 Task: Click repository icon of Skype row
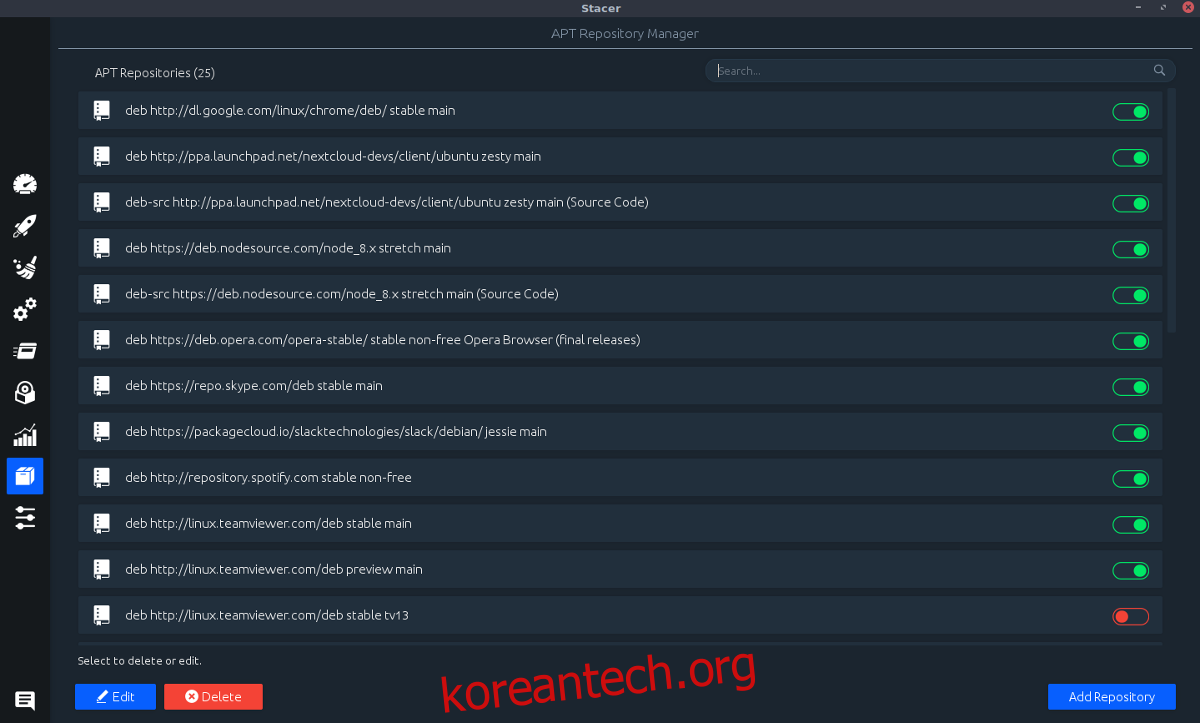click(x=101, y=386)
